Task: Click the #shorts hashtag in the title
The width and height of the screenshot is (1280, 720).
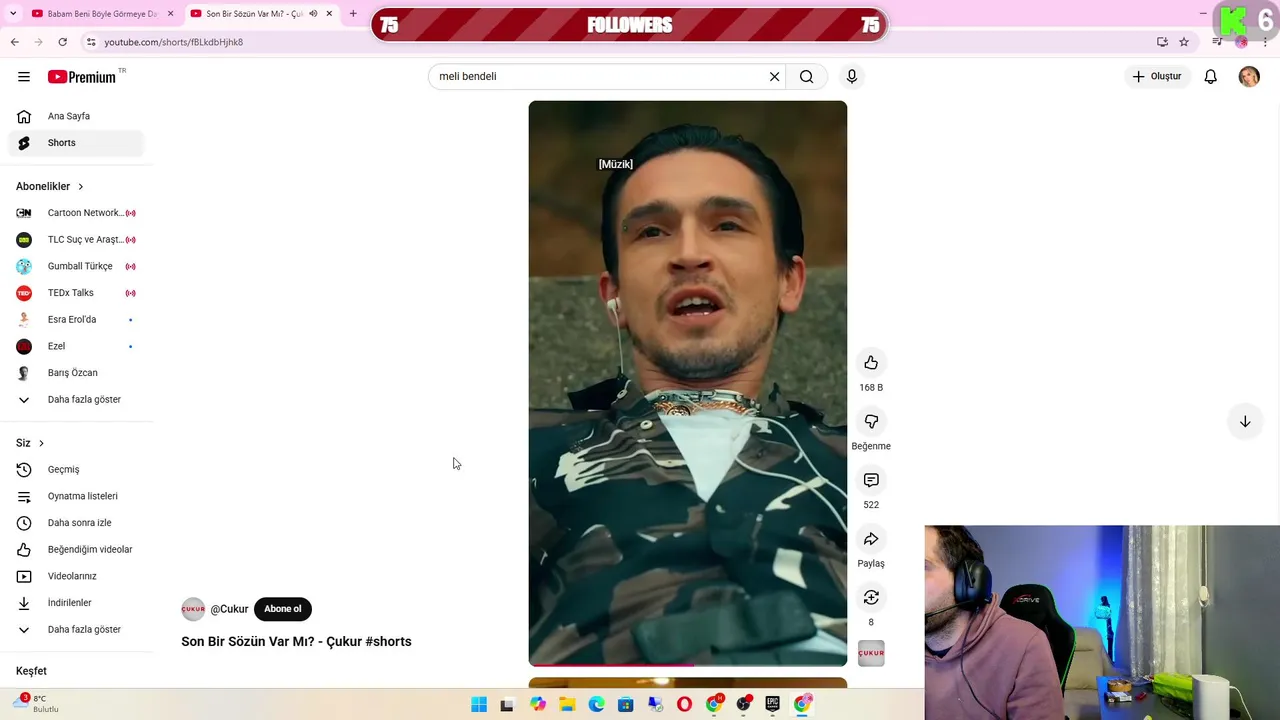Action: 388,642
